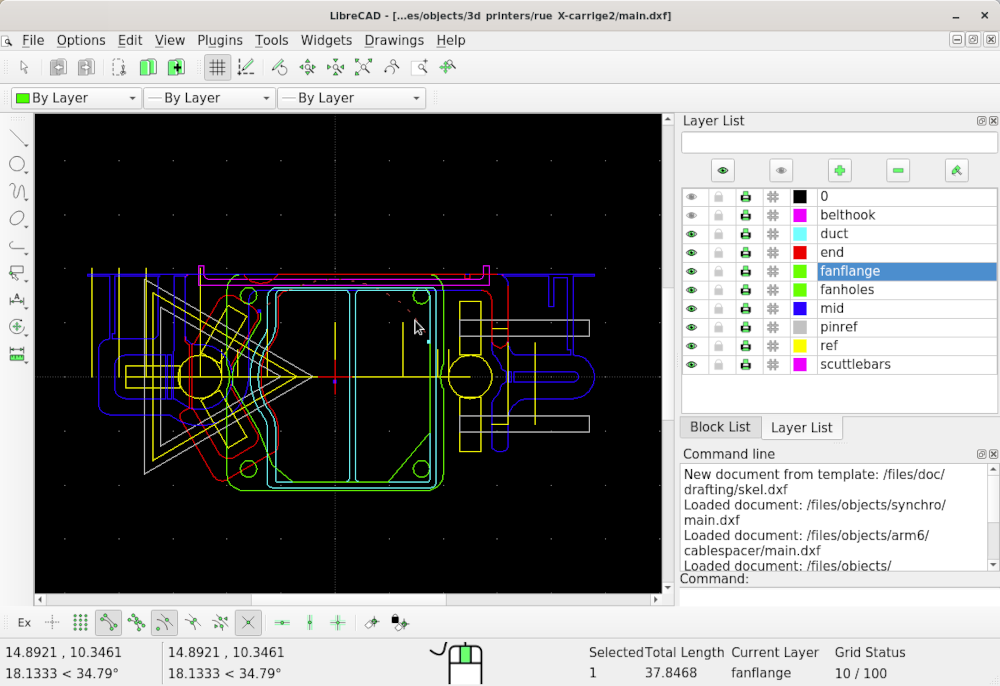Screen dimensions: 1000x686
Task: Enable snap to intersection
Action: click(x=247, y=622)
